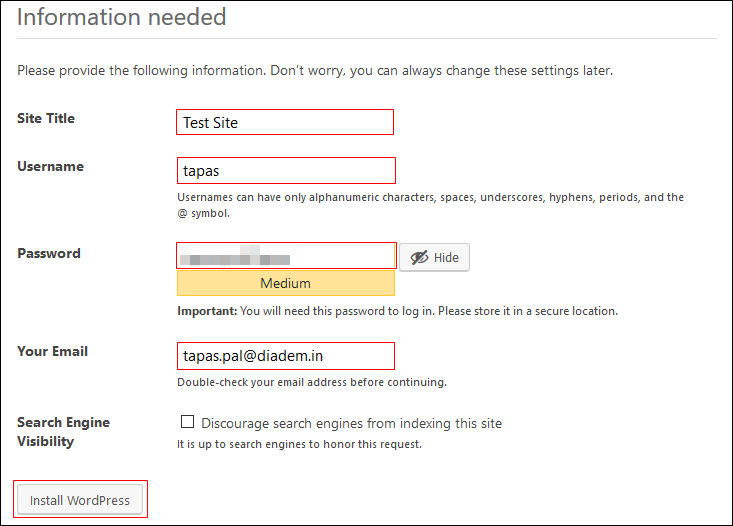Click the Medium password strength bar
The width and height of the screenshot is (733, 526).
tap(285, 283)
